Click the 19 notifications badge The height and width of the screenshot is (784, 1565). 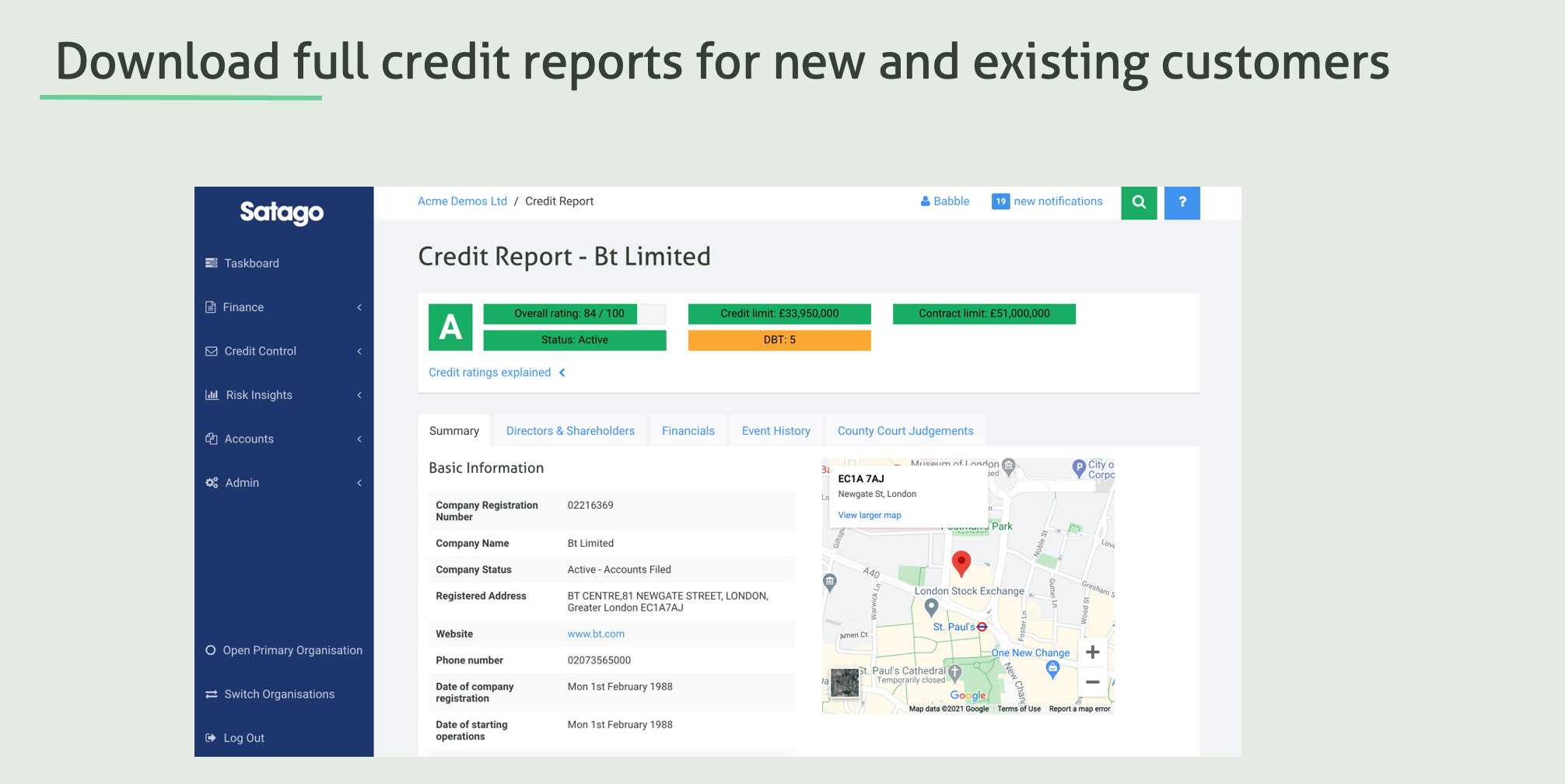point(1001,201)
